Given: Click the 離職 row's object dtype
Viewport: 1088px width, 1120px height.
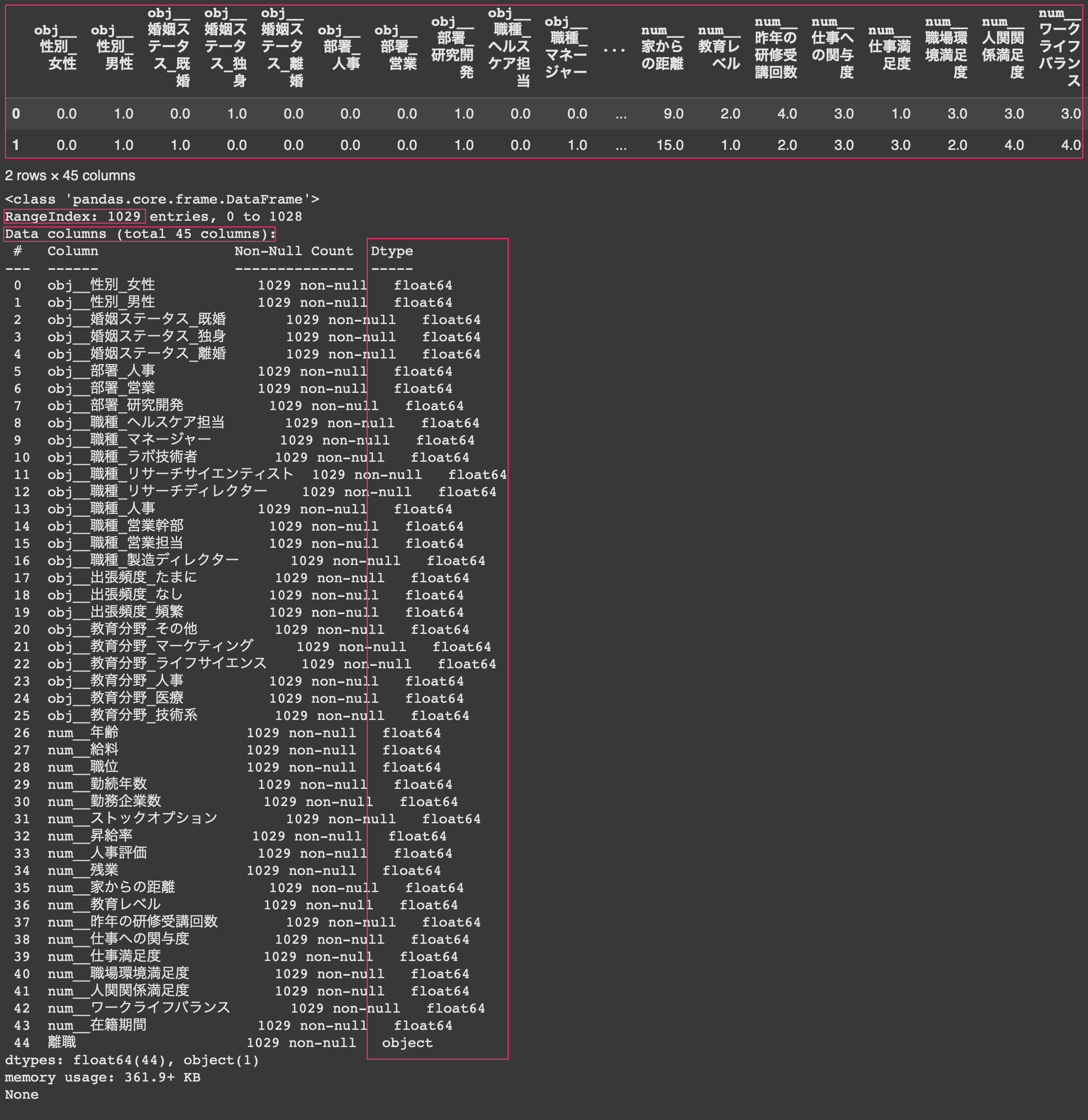Looking at the screenshot, I should [x=407, y=1043].
